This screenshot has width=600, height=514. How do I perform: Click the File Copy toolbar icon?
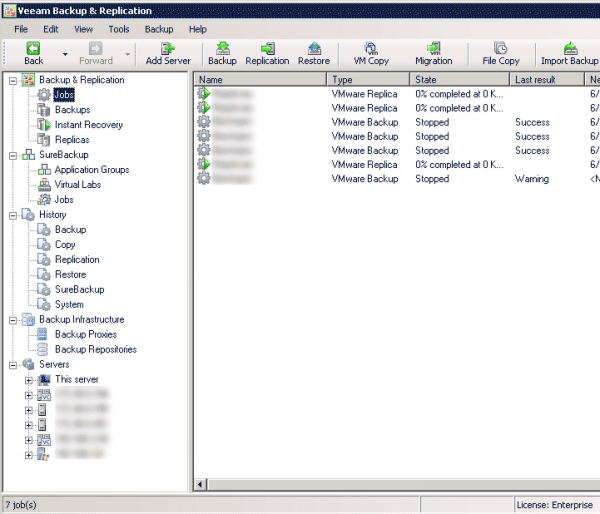coord(501,49)
